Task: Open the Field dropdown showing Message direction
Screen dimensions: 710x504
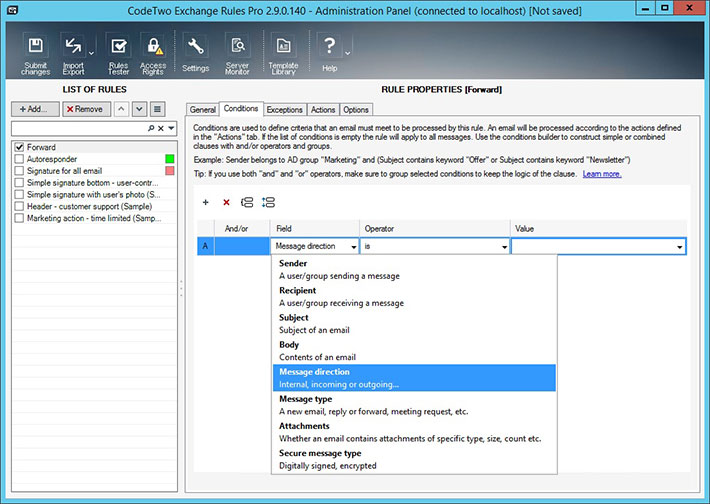Action: pos(315,246)
